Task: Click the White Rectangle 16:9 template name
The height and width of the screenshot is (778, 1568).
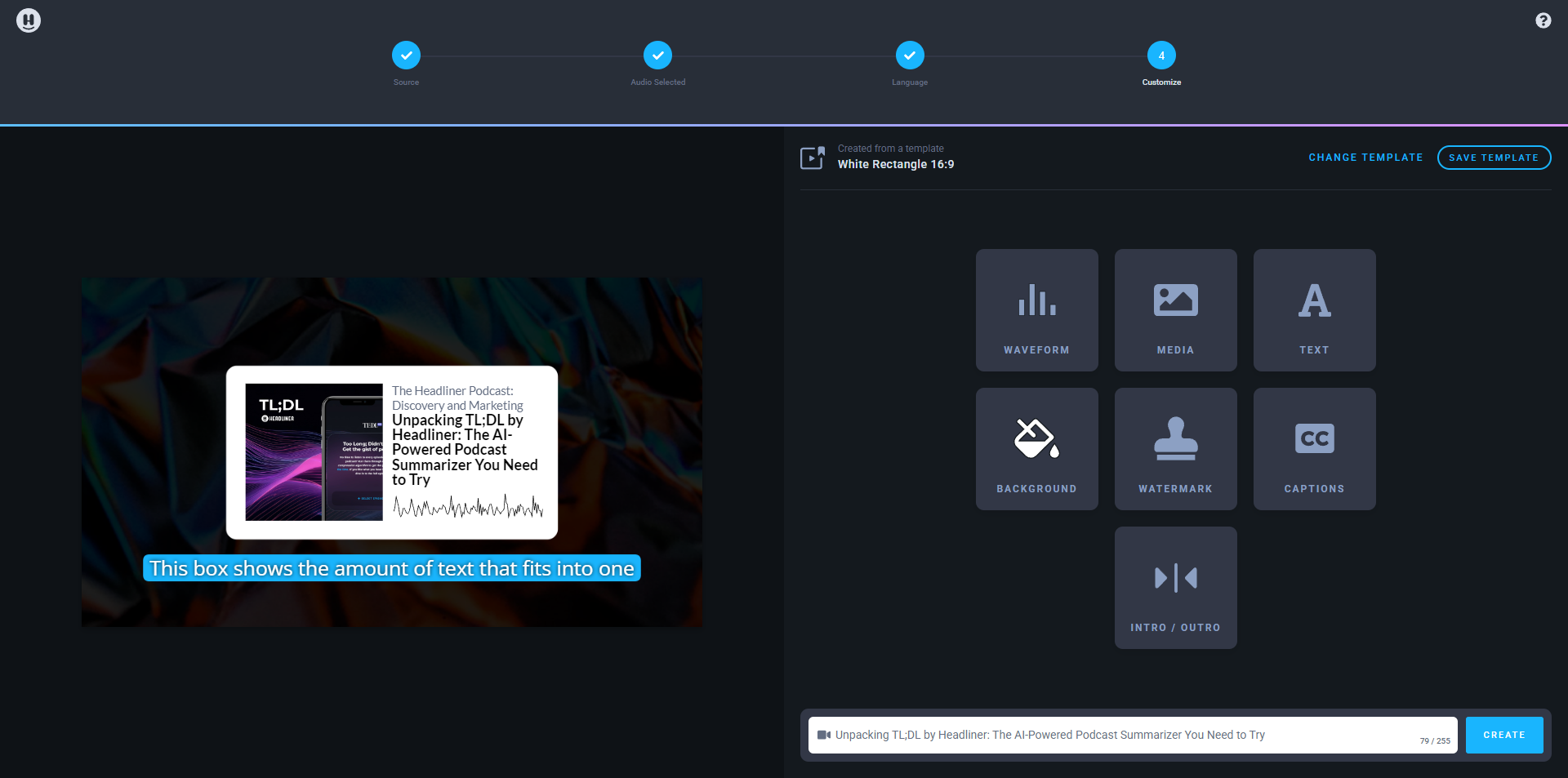Action: tap(896, 164)
